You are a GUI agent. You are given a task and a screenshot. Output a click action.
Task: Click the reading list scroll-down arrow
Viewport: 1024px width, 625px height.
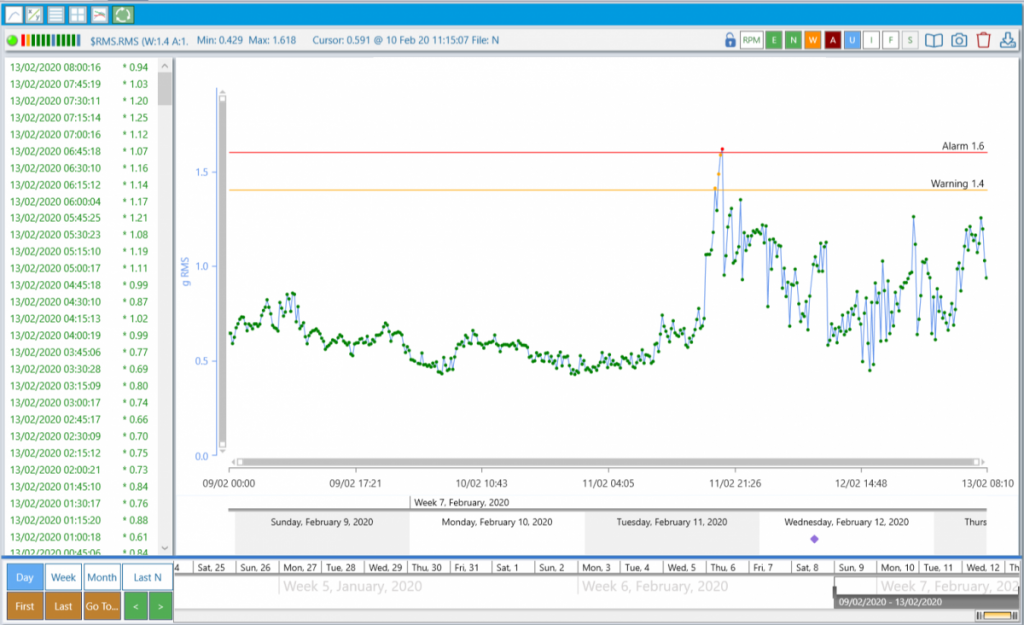point(165,549)
